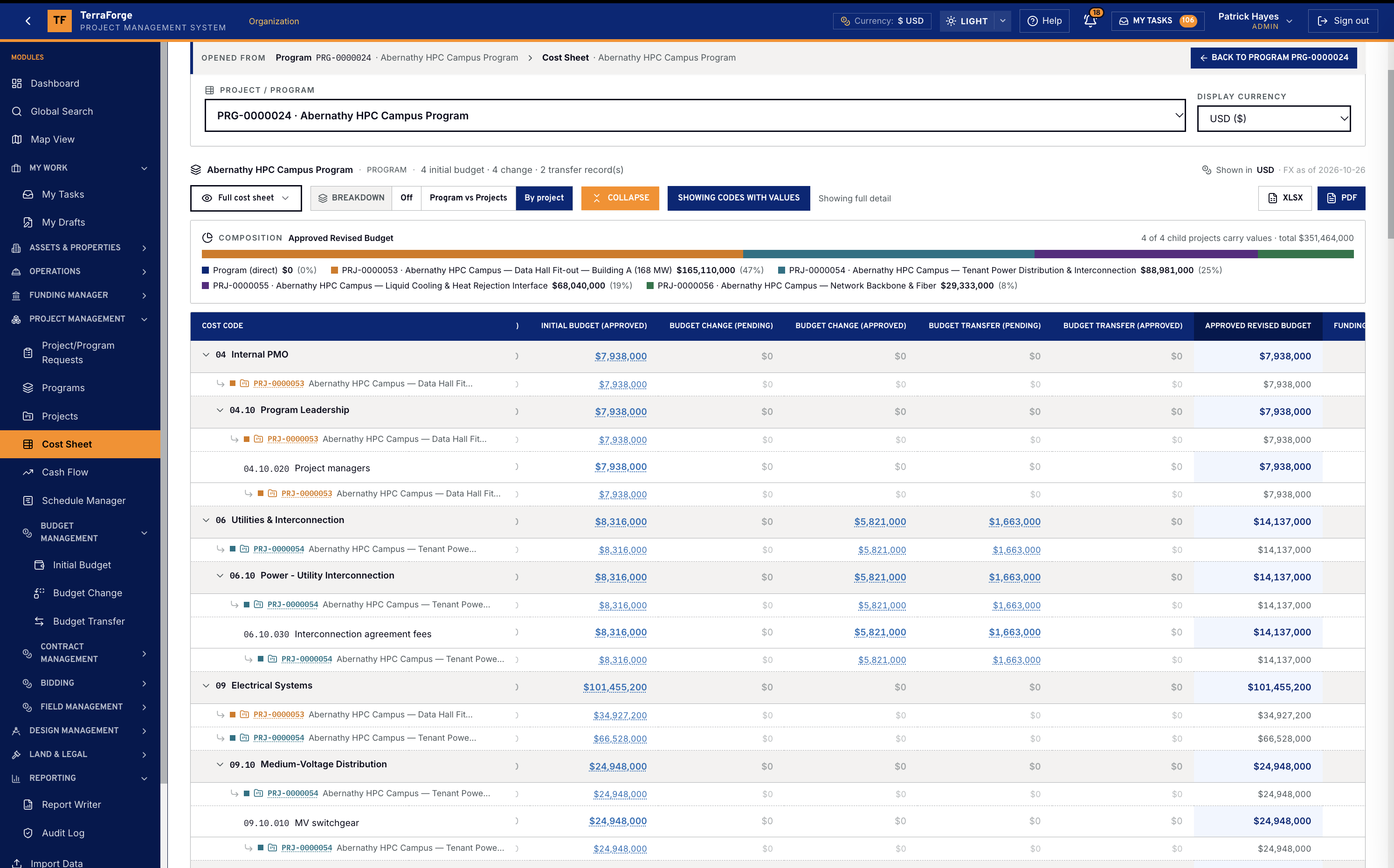The image size is (1394, 868).
Task: Collapse the 09.10 Medium-Voltage Distribution row
Action: point(220,765)
